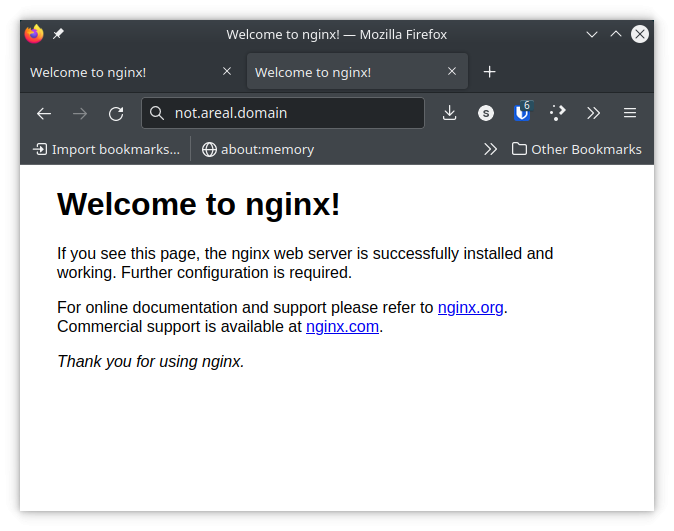Click the search magnifier in address bar

[157, 113]
